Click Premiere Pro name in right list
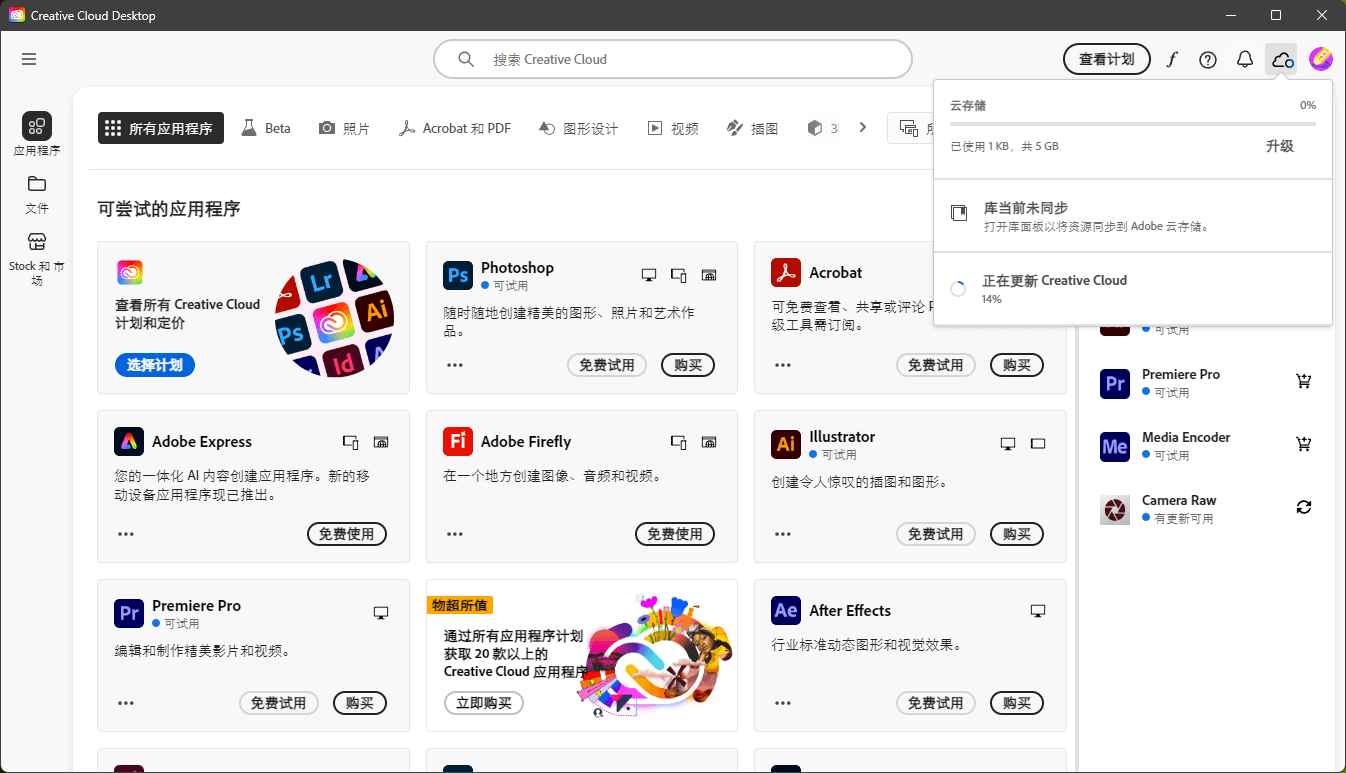1346x773 pixels. point(1181,374)
